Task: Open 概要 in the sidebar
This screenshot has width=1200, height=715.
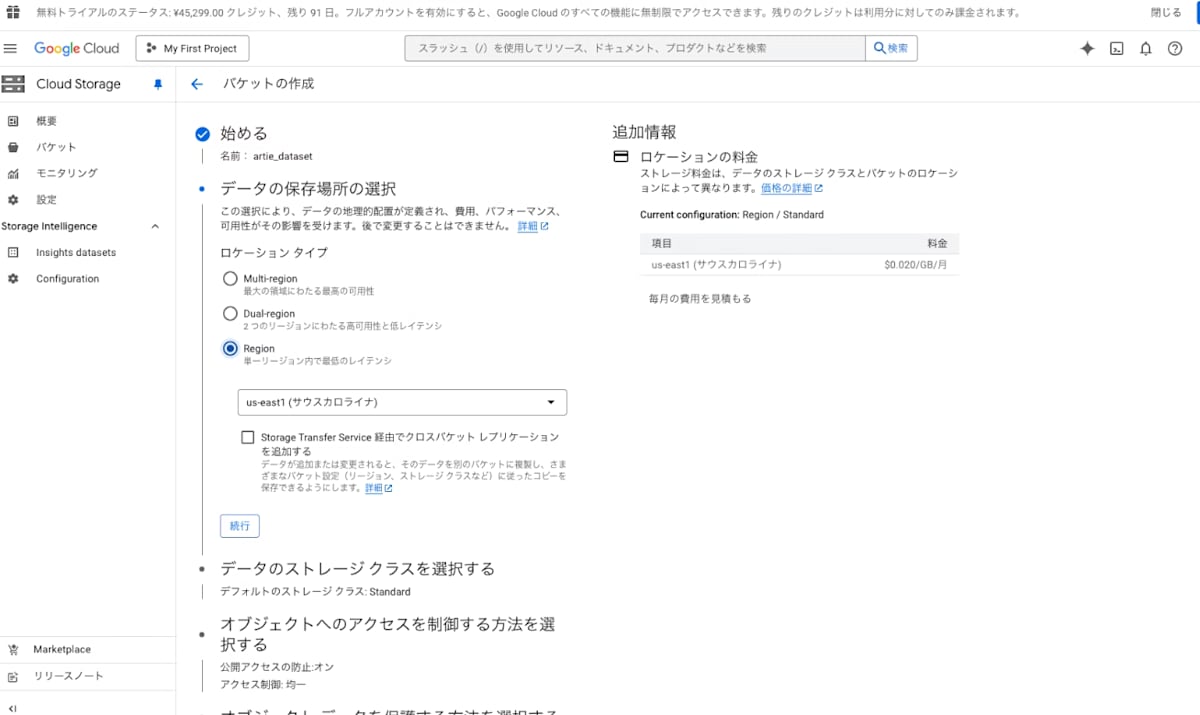Action: tap(46, 121)
